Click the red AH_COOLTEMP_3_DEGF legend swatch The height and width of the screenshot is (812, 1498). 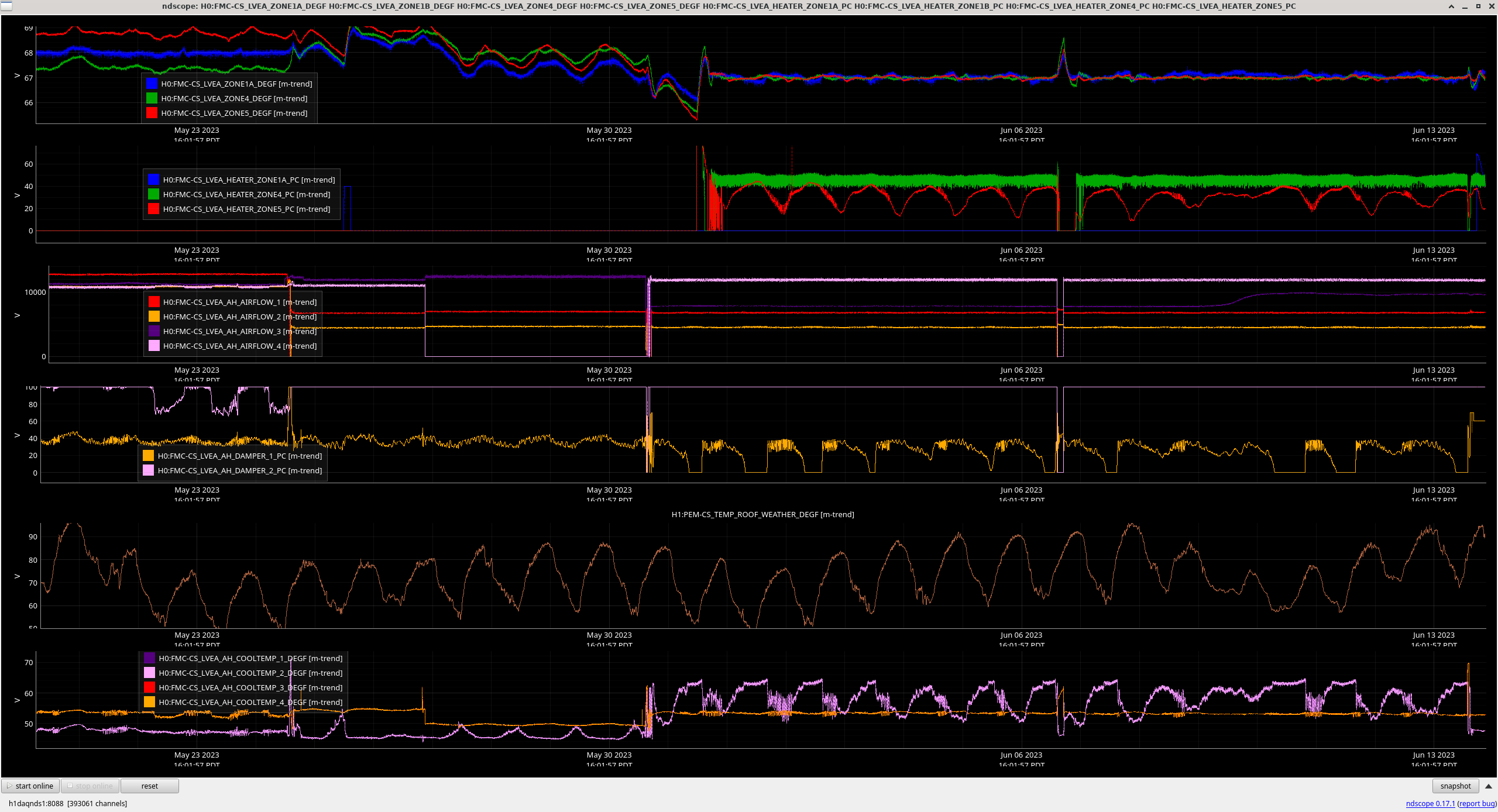click(x=149, y=687)
